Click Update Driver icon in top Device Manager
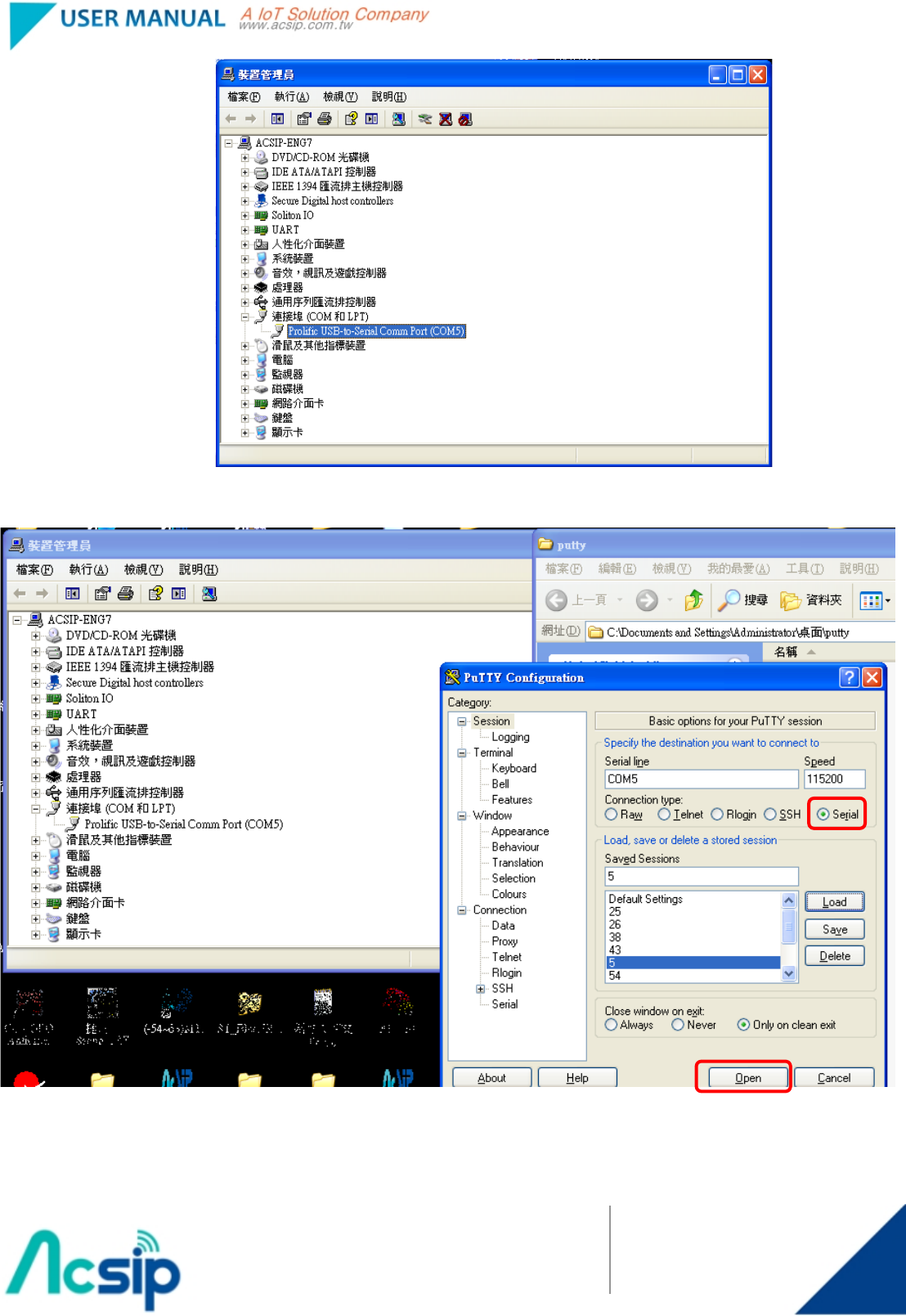 click(425, 119)
